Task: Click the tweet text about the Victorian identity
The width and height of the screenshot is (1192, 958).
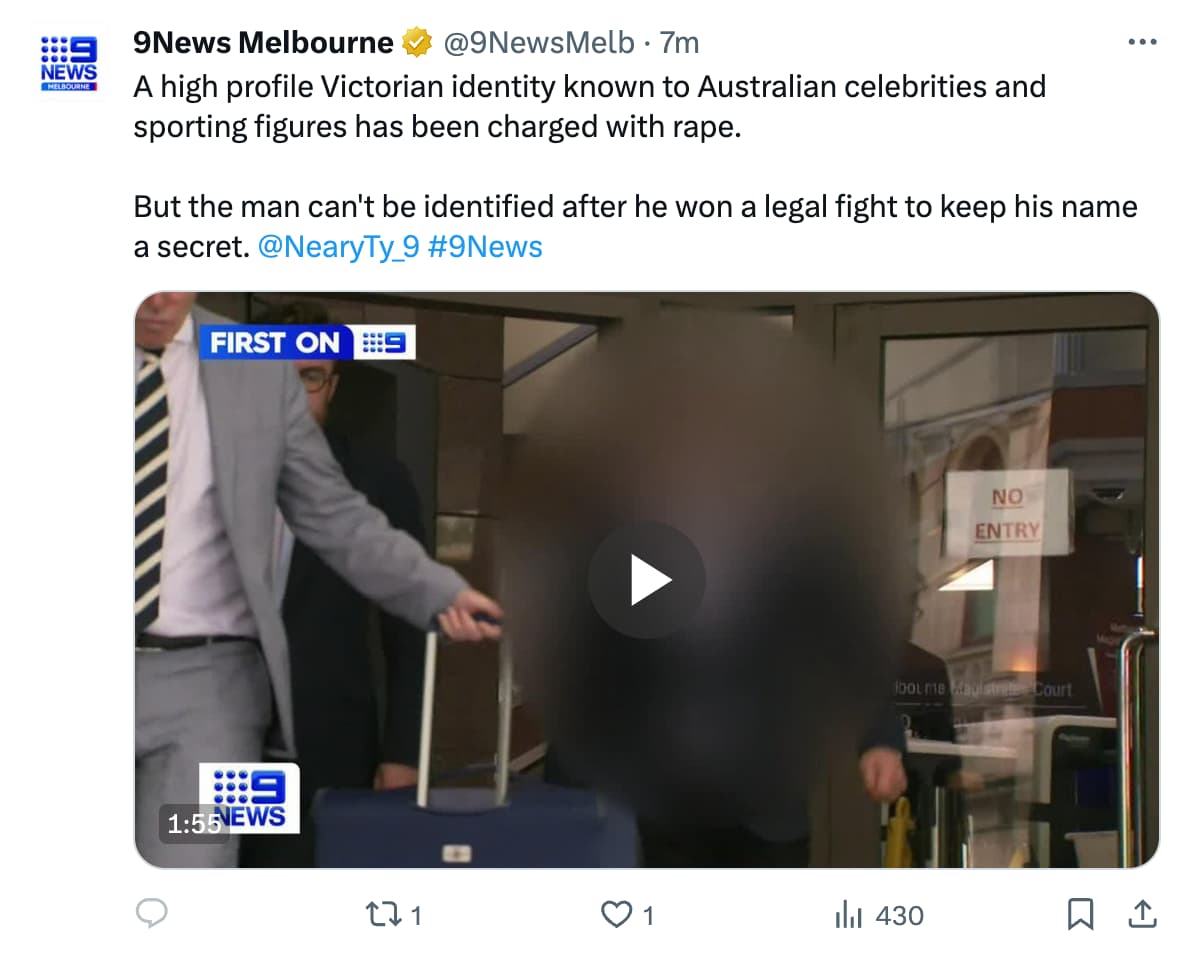Action: (590, 107)
